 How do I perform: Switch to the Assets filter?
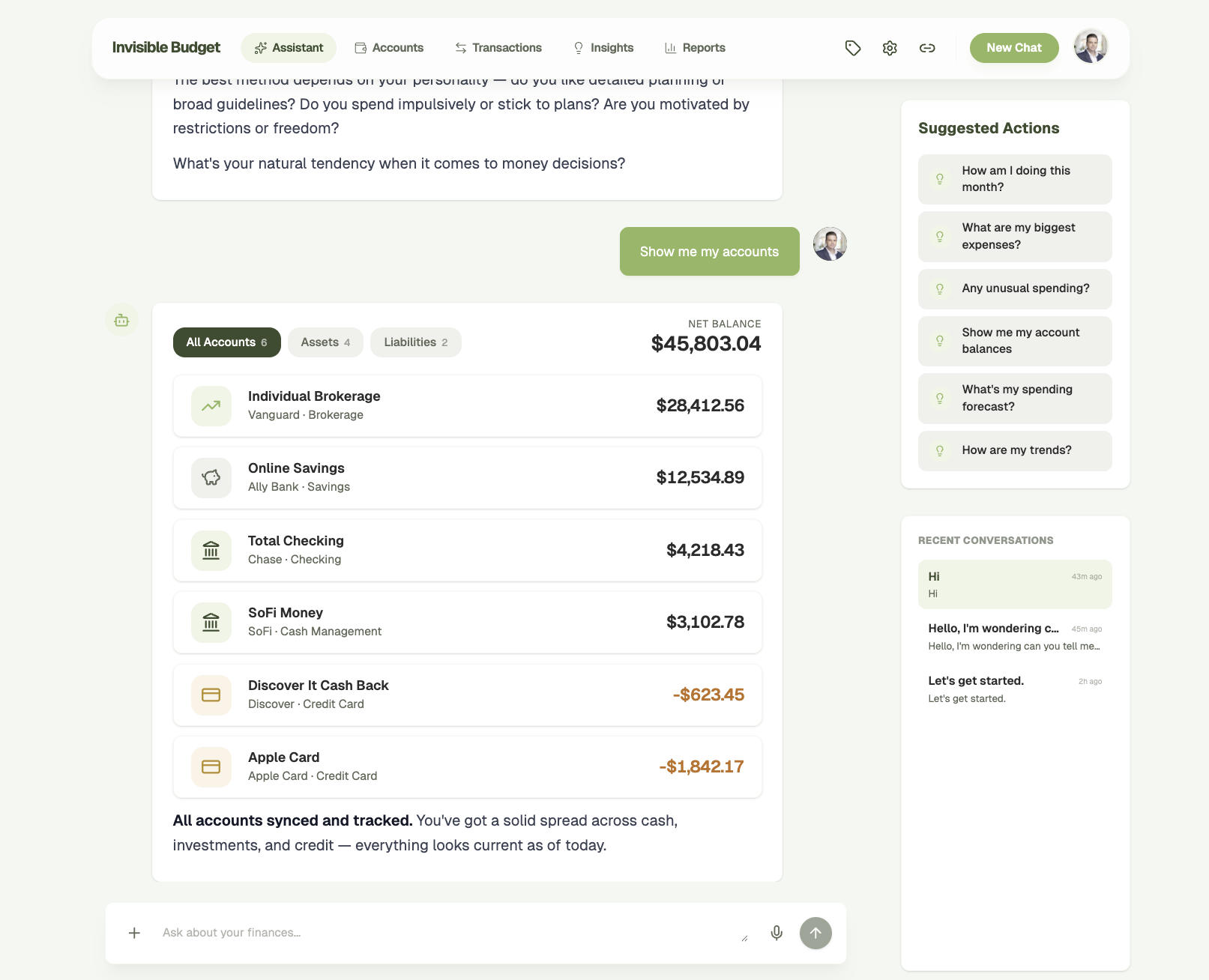tap(325, 342)
